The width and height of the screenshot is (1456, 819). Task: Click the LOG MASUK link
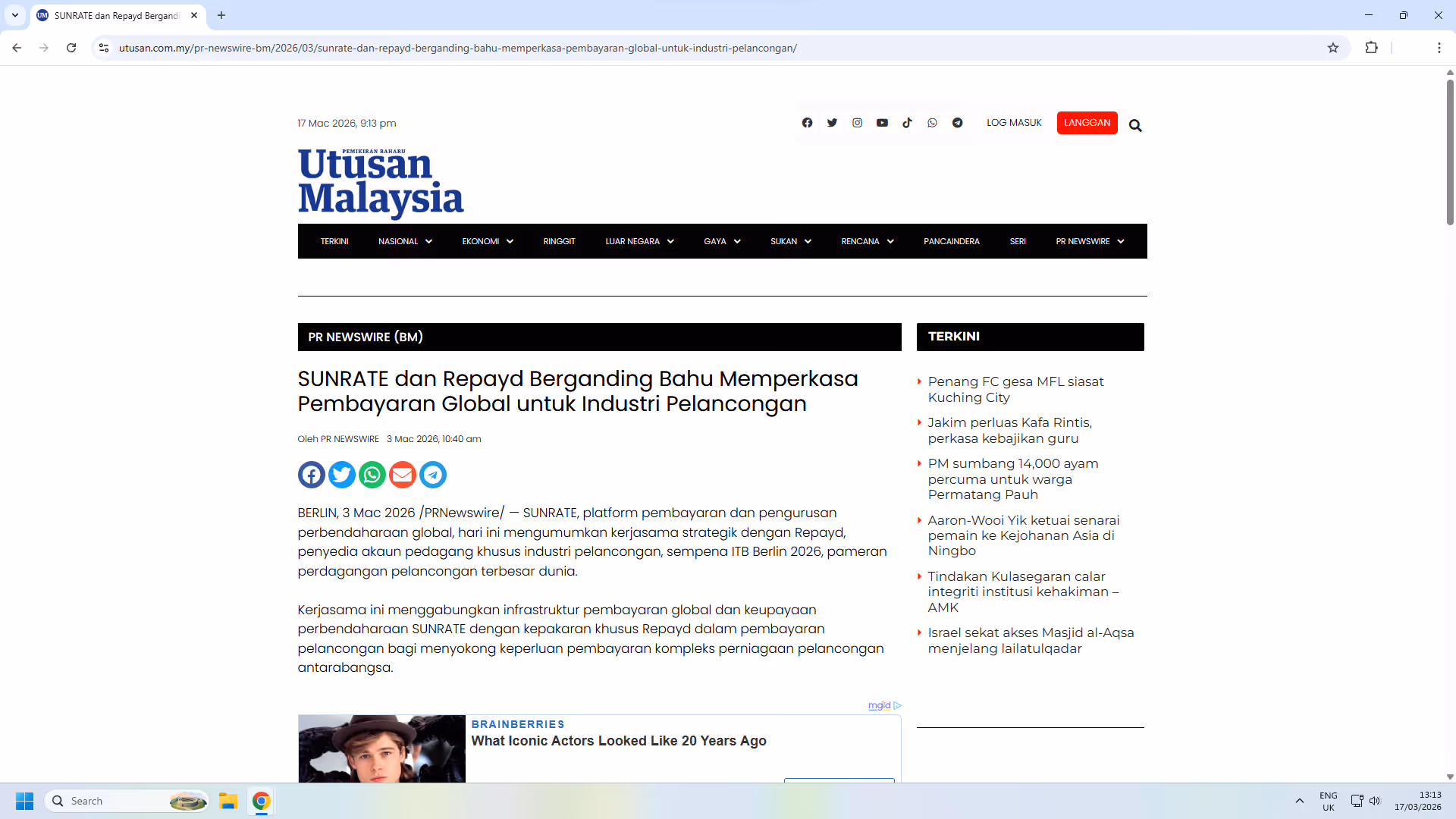pos(1014,123)
